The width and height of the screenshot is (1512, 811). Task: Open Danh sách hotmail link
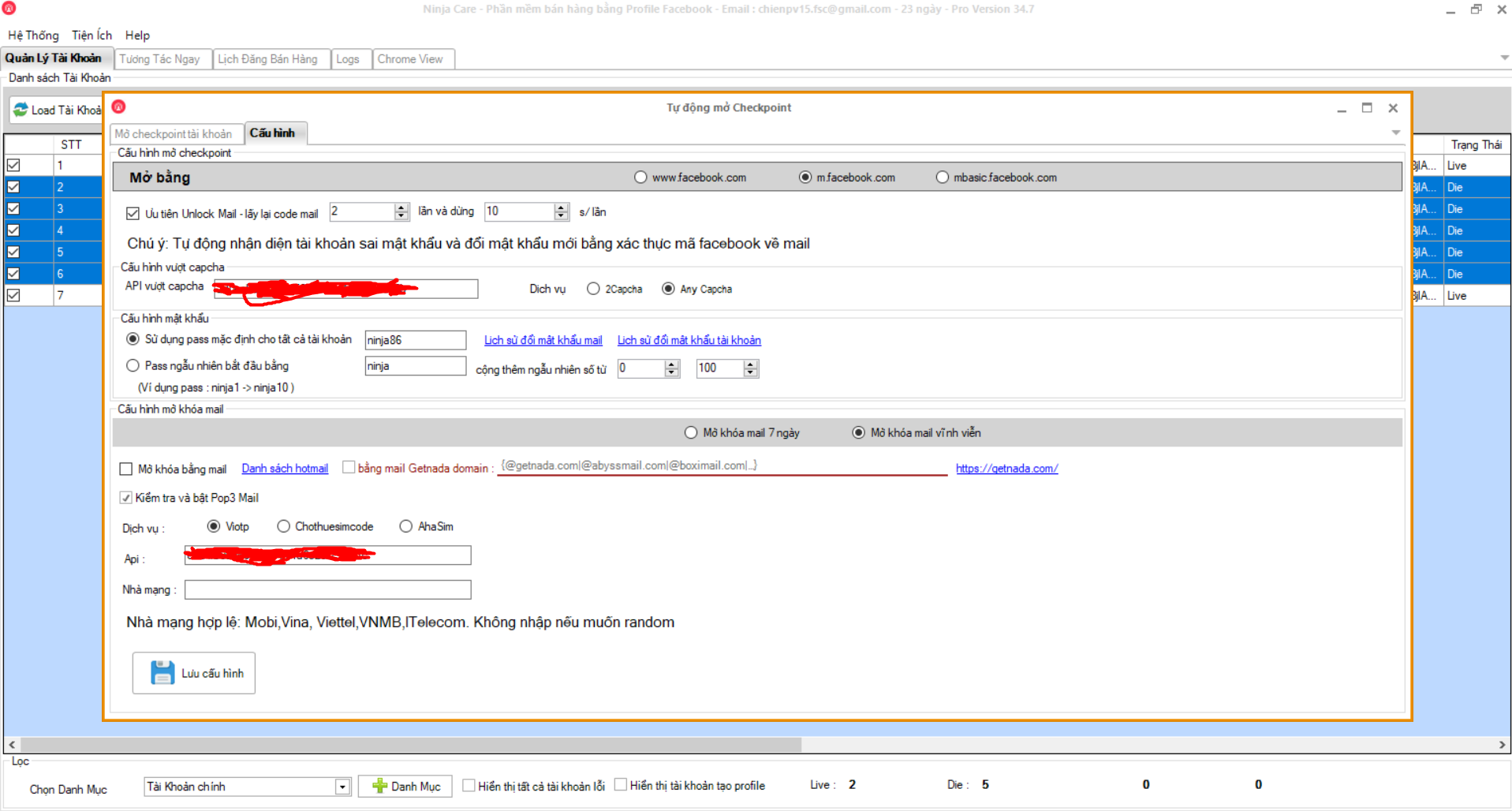[285, 469]
